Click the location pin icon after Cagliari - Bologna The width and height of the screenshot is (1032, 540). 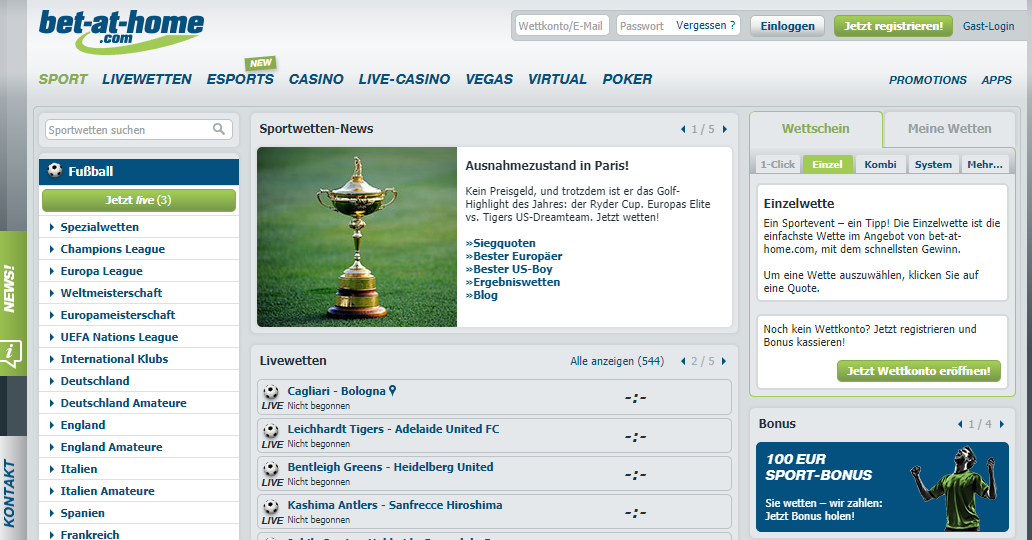point(393,391)
